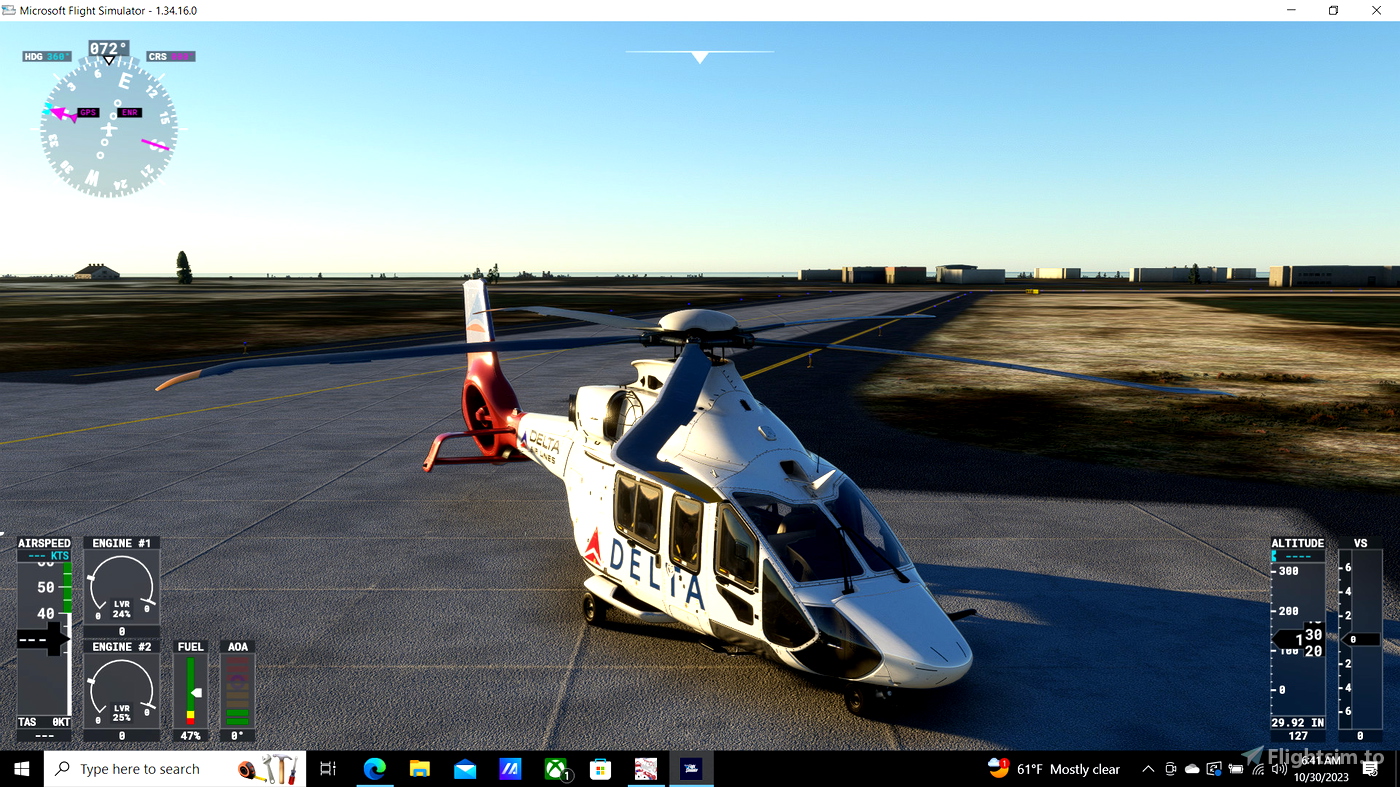Open the weather widget showing 61°F
Image resolution: width=1400 pixels, height=787 pixels.
click(x=1053, y=769)
